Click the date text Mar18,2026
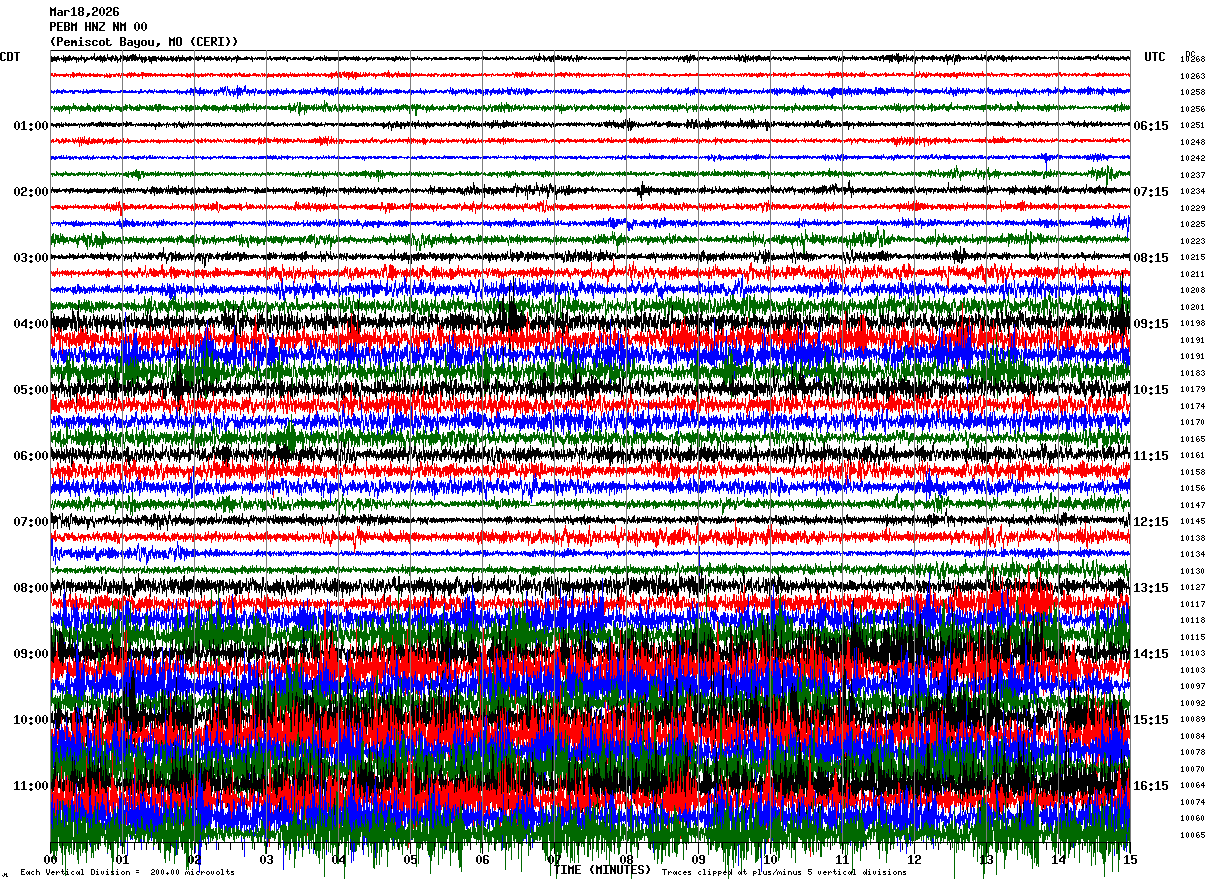1210x886 pixels. [x=84, y=12]
